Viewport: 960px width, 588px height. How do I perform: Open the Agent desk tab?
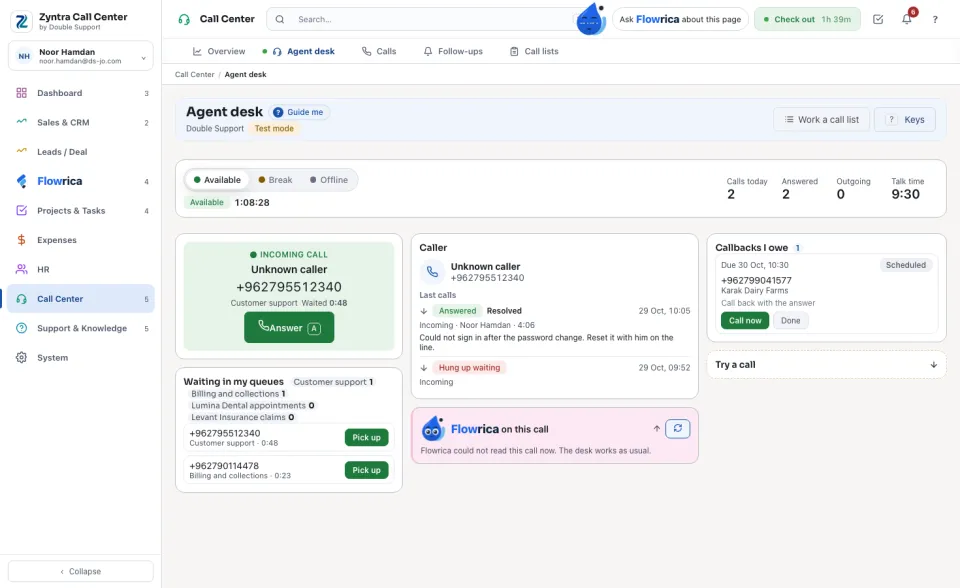click(x=302, y=51)
